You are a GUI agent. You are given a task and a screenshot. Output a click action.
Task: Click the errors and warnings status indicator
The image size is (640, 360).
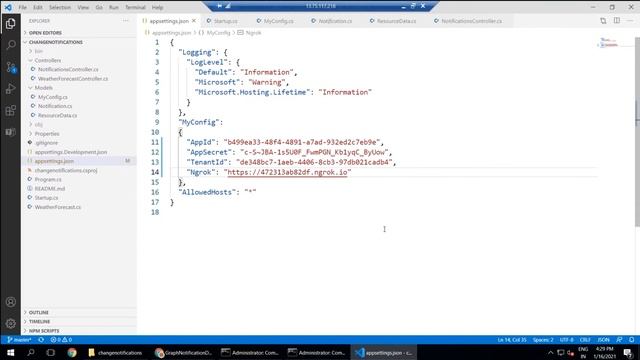coord(61,340)
